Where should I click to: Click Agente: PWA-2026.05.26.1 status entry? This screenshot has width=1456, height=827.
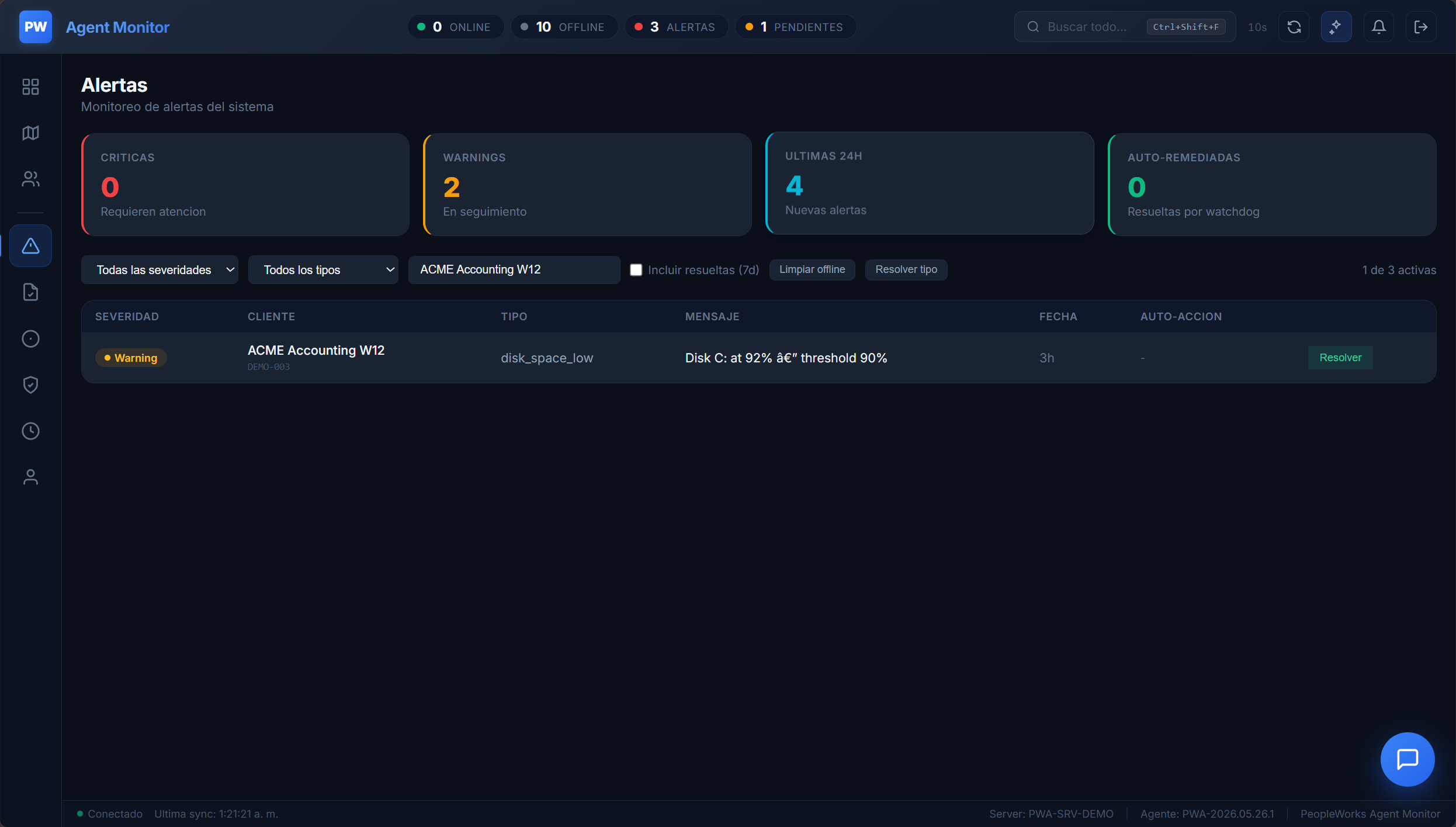[x=1207, y=814]
